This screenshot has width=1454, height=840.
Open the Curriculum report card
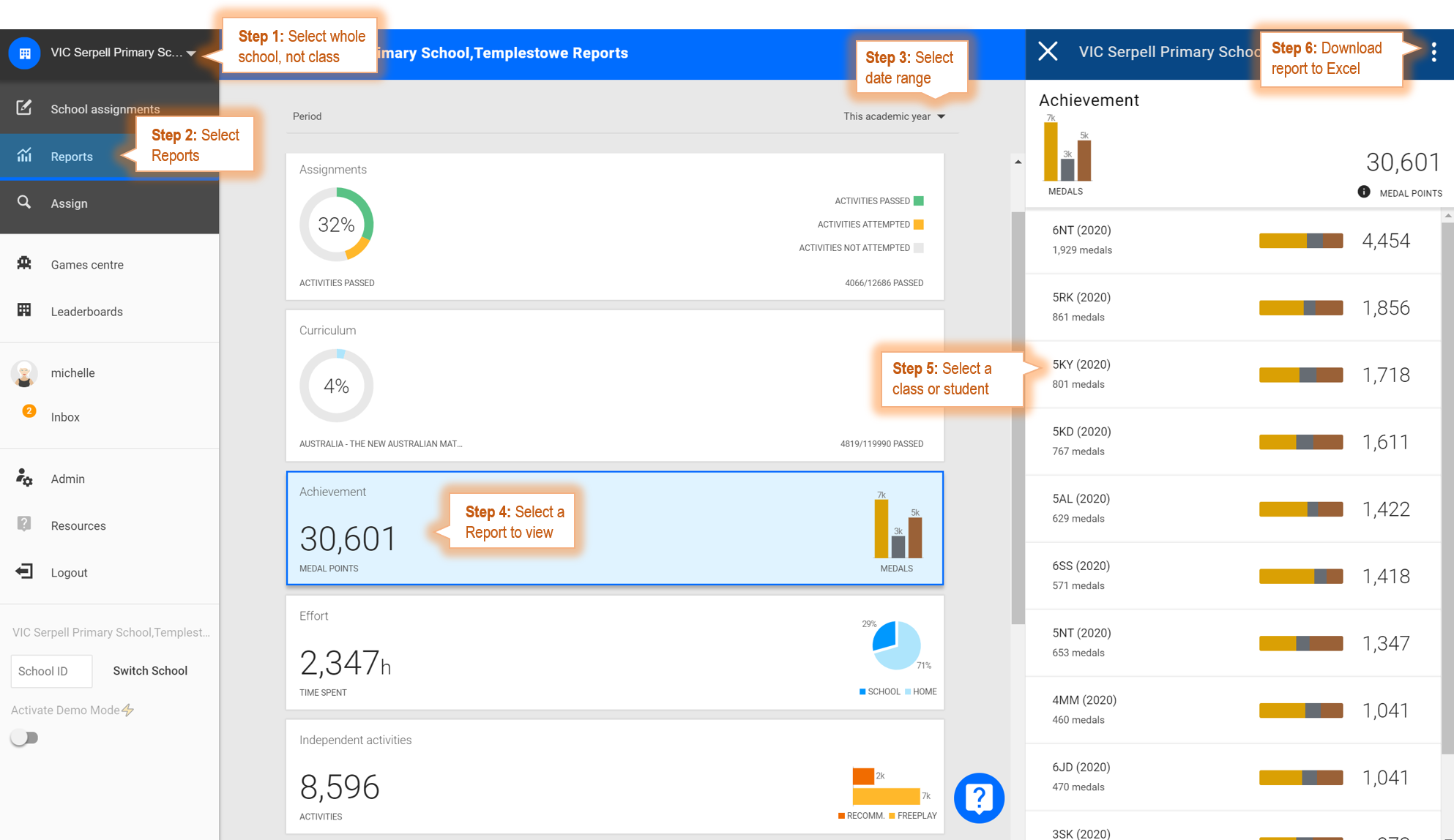(x=615, y=386)
